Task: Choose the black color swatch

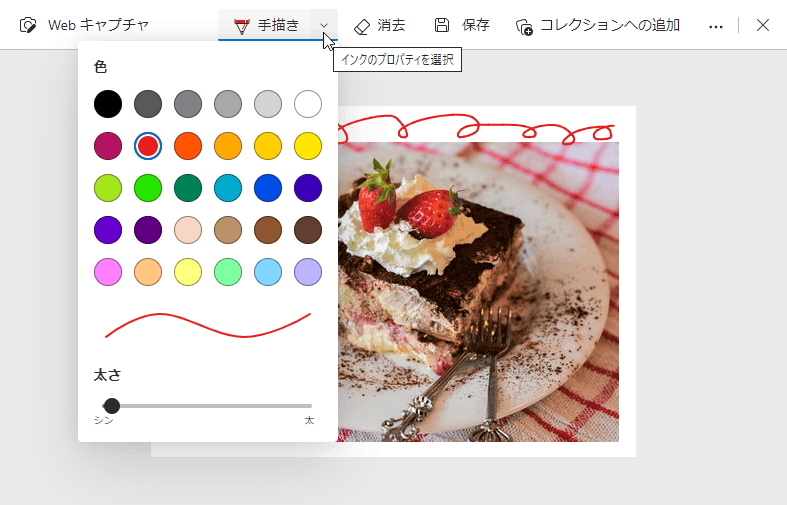Action: pos(108,104)
